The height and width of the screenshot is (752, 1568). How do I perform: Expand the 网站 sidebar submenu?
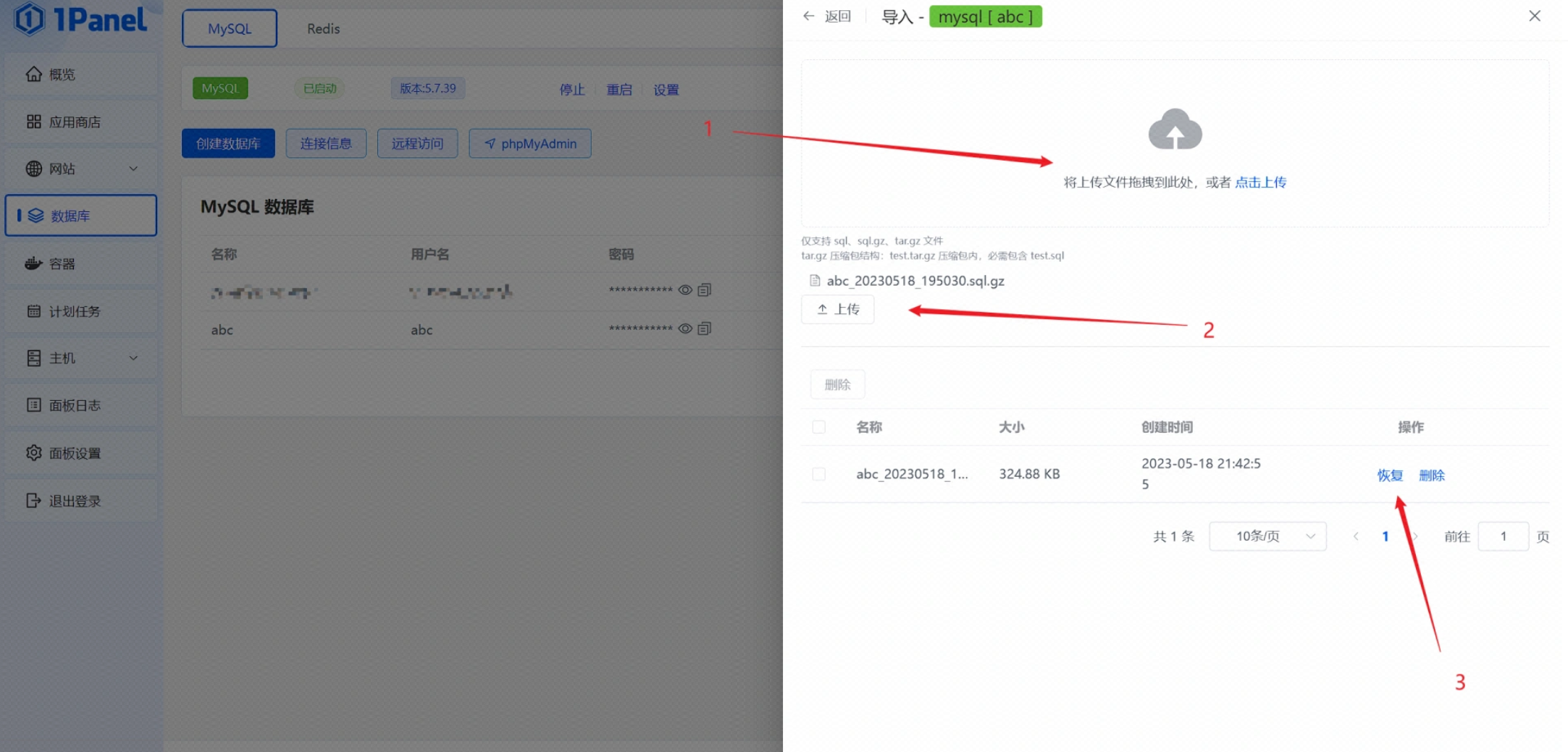click(x=133, y=169)
